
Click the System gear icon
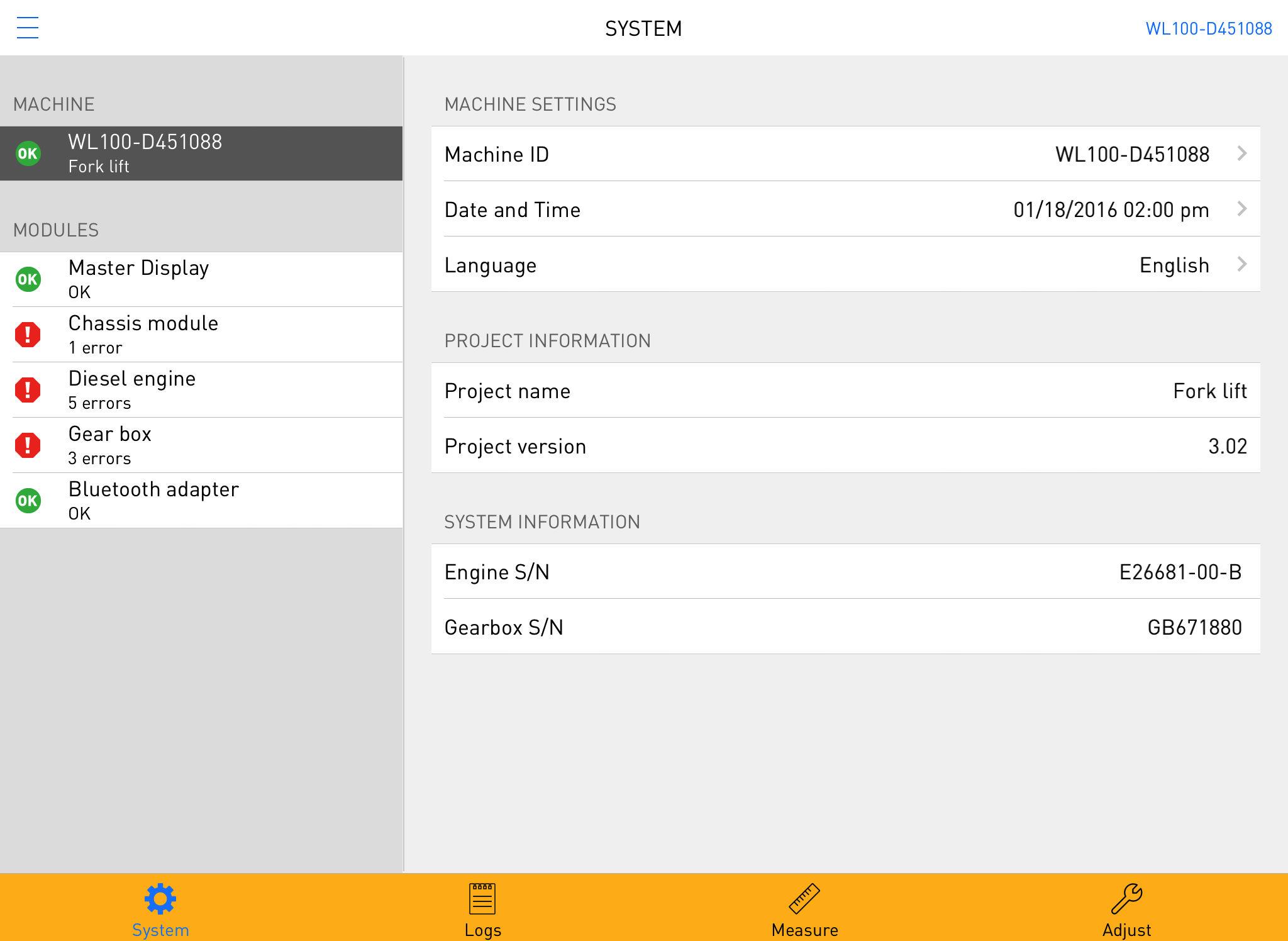(x=160, y=899)
